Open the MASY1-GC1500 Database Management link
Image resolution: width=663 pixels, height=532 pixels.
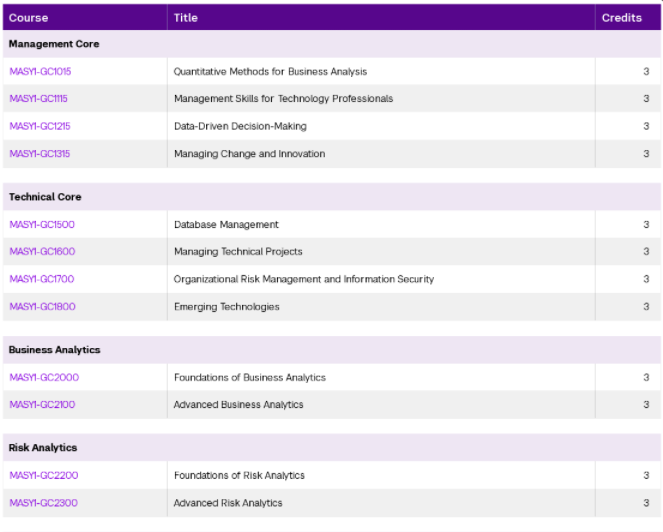tap(42, 225)
